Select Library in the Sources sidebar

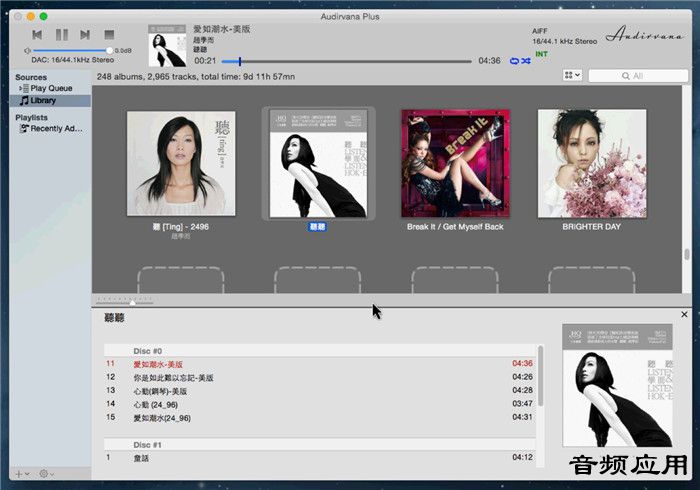pos(50,100)
